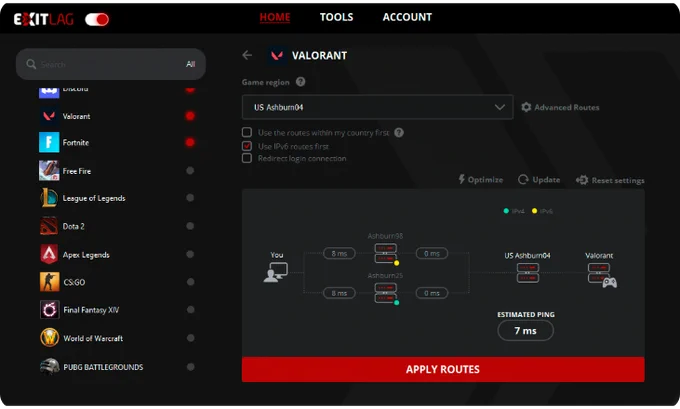Click the Valorant logo beside the title
This screenshot has height=409, width=680.
277,56
